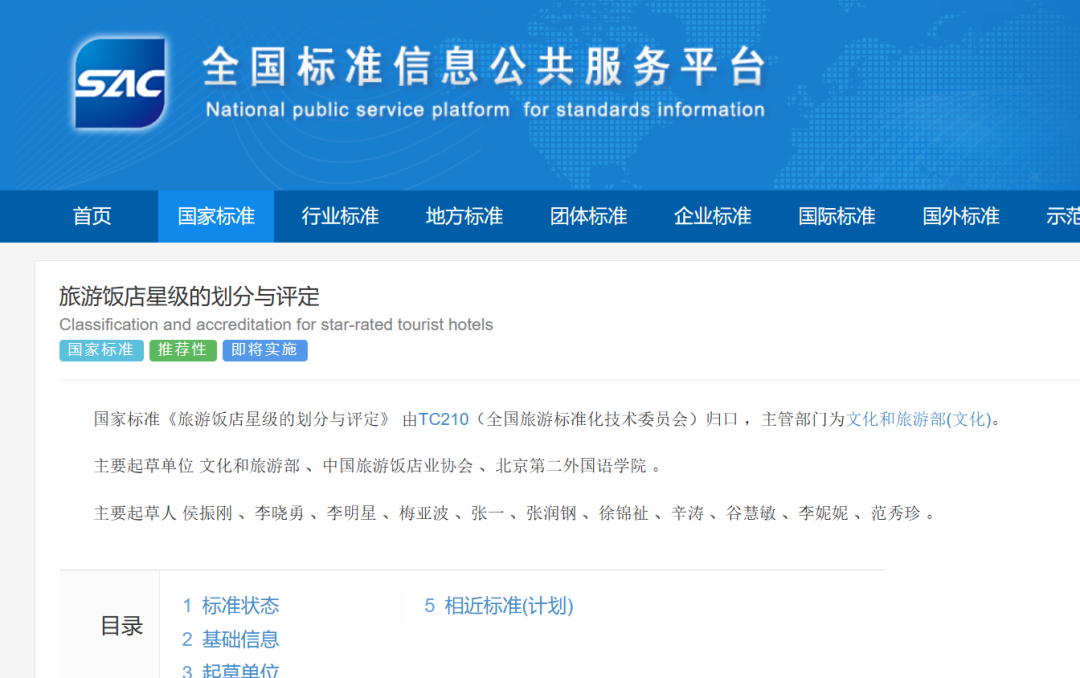Open the 企业标准 navigation item
The width and height of the screenshot is (1080, 678).
(x=712, y=216)
